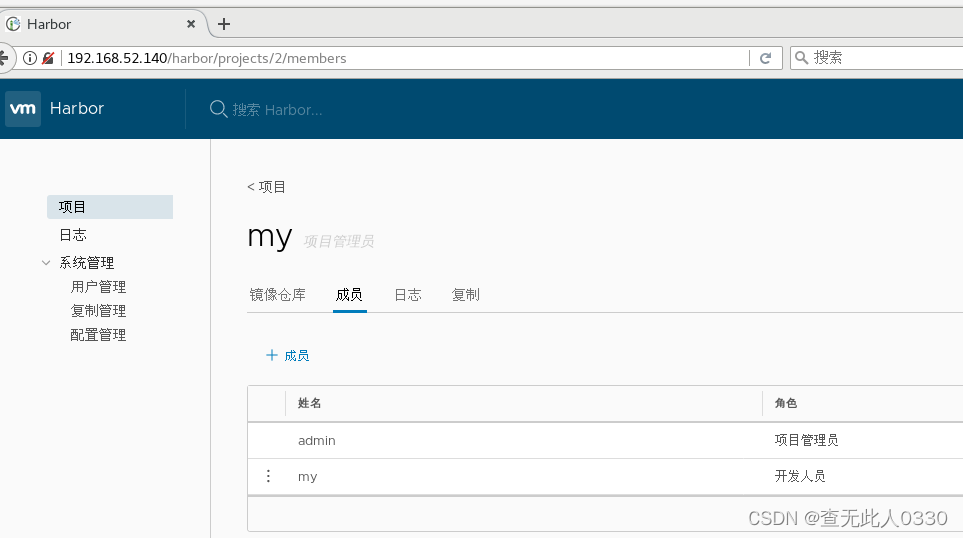
Task: Sort by the 角色 column header
Action: click(x=786, y=403)
